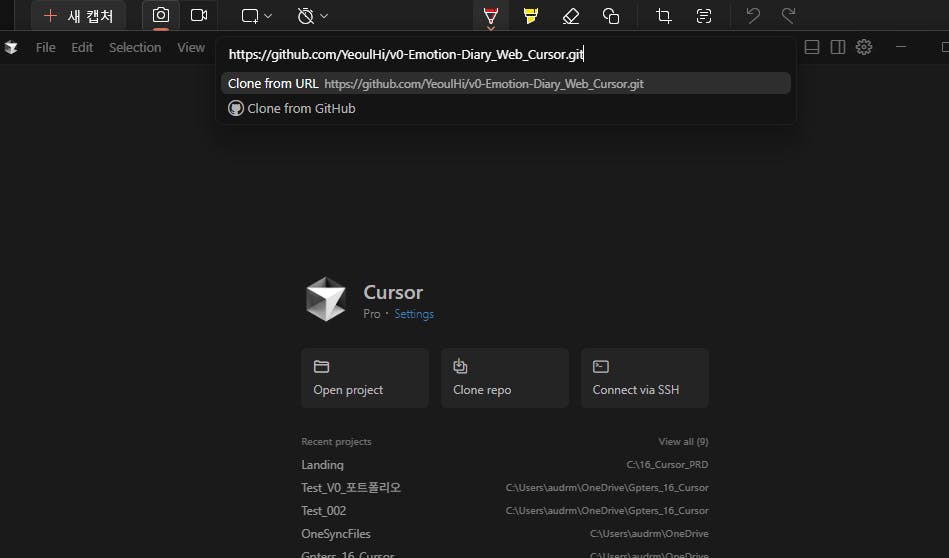Undo the last annotation
This screenshot has width=949, height=558.
click(753, 16)
